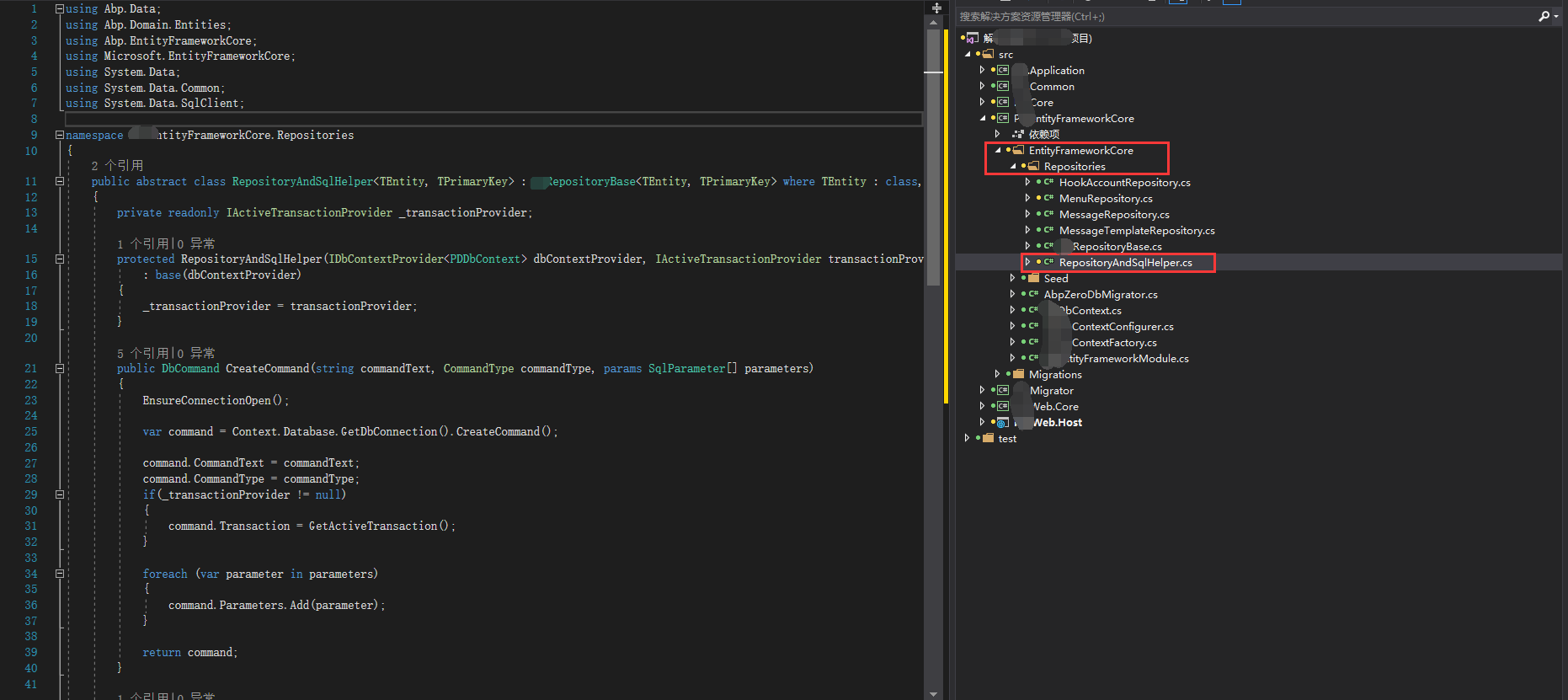This screenshot has height=700, width=1568.
Task: Click the C# project icon for Core
Action: pos(1003,102)
